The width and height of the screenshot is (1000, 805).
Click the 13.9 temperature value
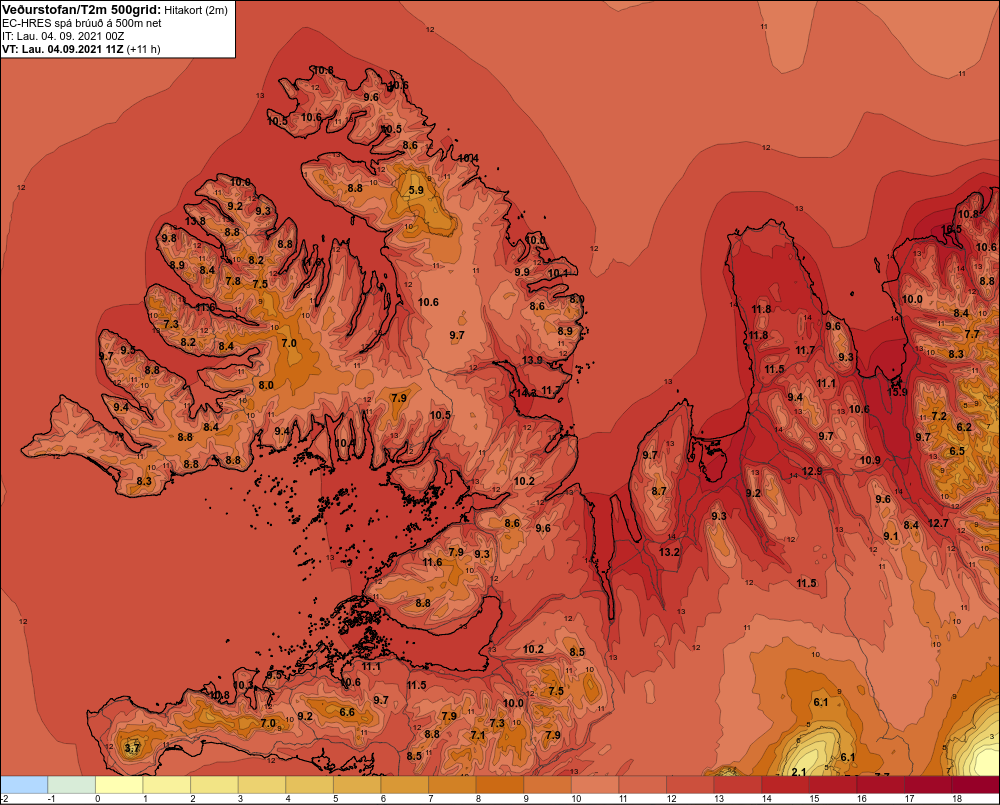532,360
